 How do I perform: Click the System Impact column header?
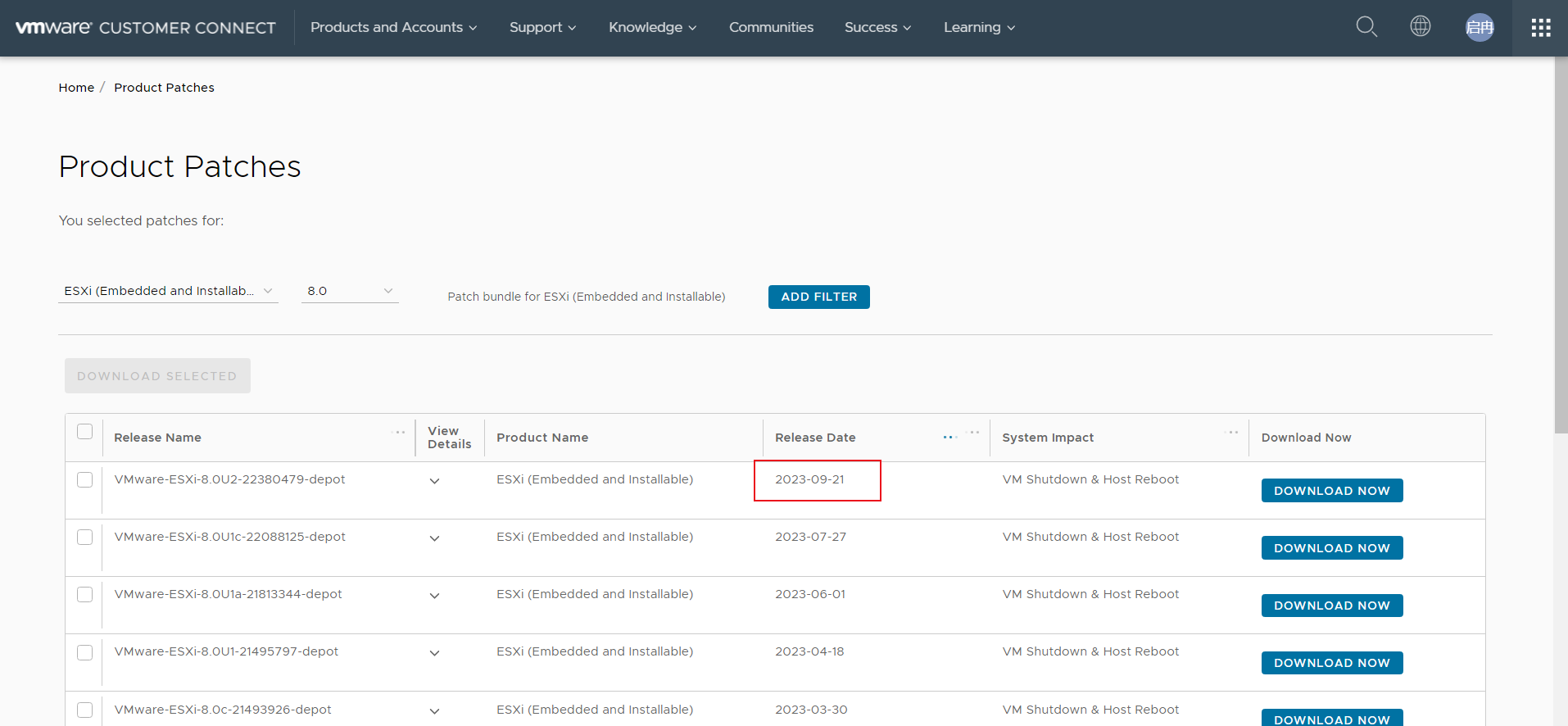click(1048, 438)
